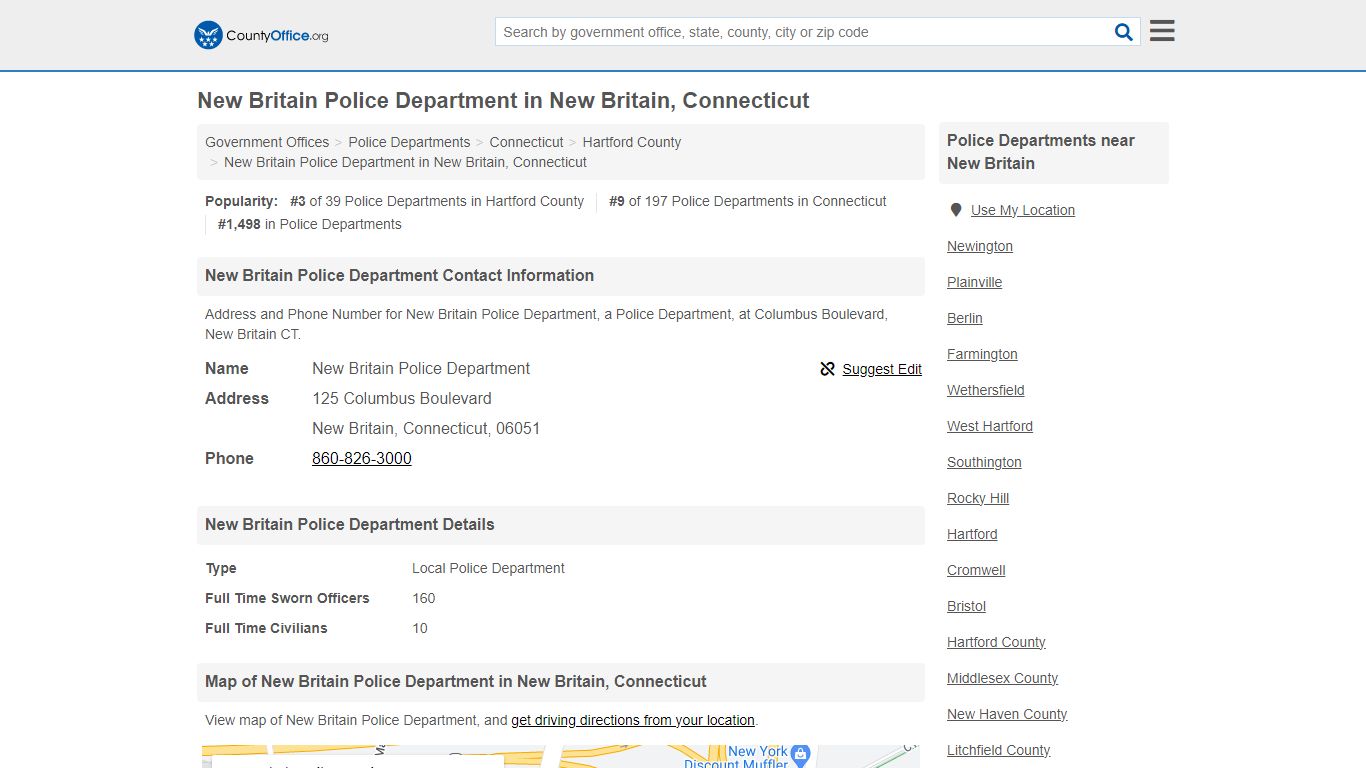
Task: Open Hartford County sidebar link
Action: (996, 642)
